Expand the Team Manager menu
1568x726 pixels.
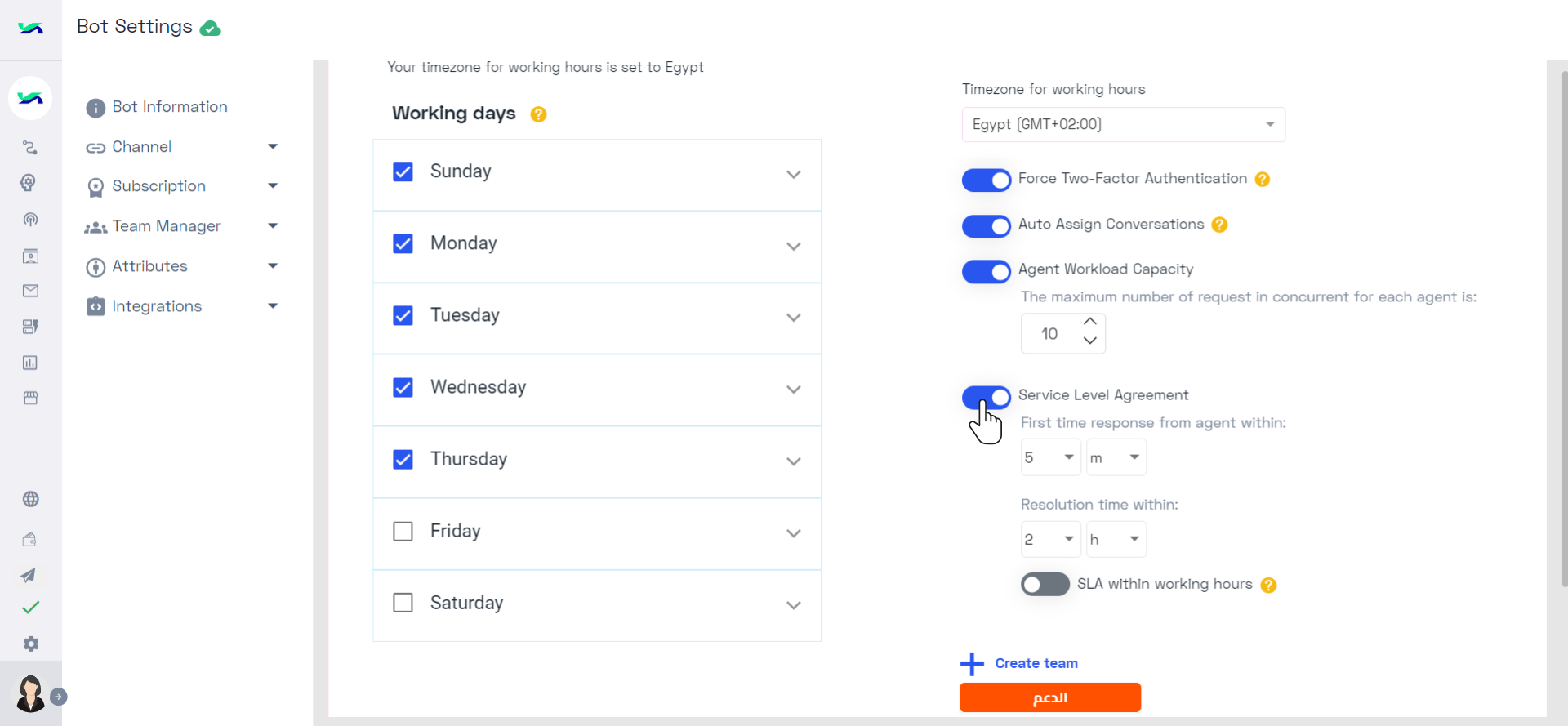pos(181,226)
